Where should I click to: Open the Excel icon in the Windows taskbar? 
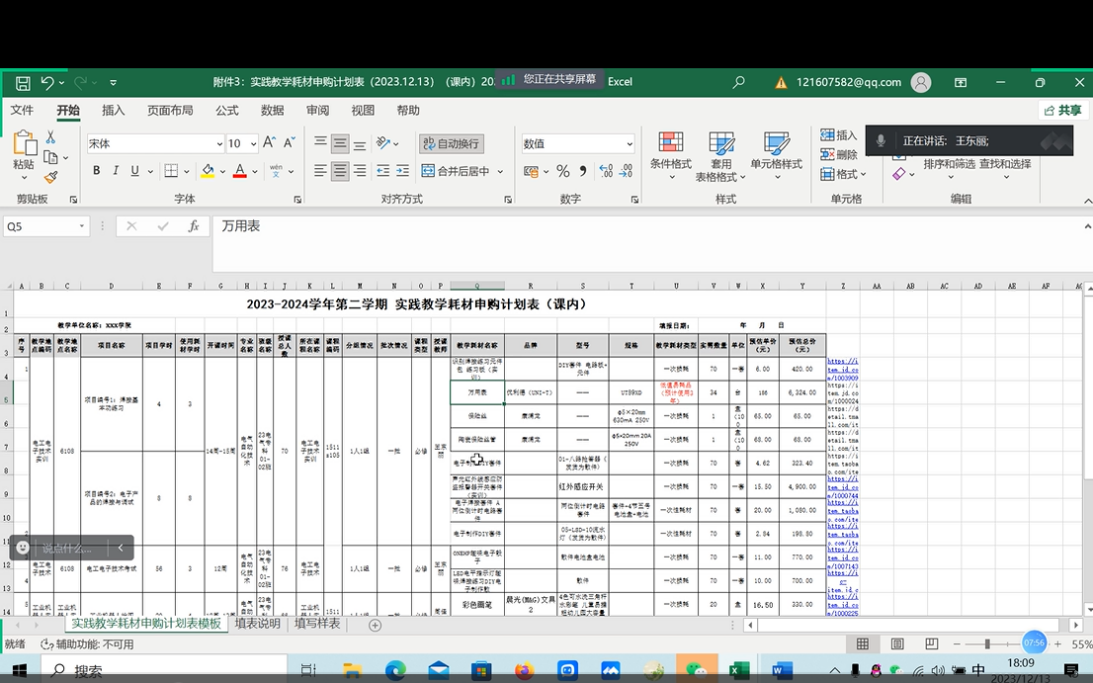(x=739, y=670)
